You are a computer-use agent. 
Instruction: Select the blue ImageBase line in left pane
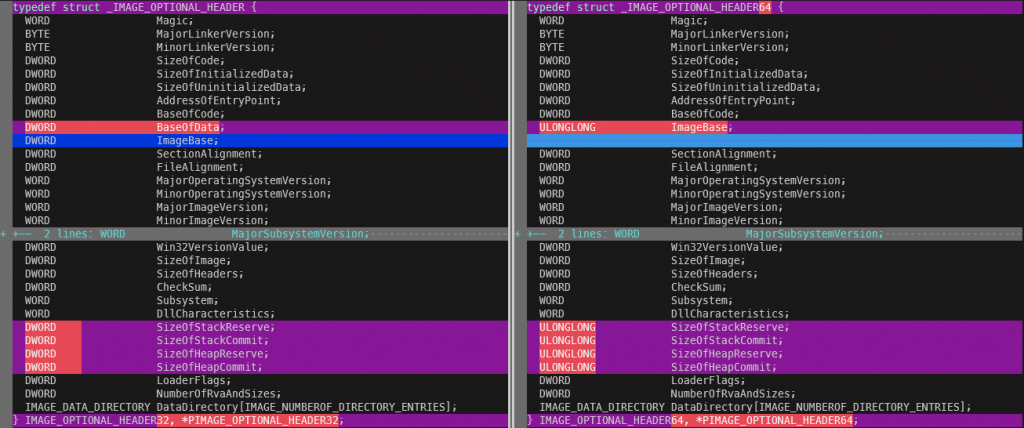coord(260,140)
